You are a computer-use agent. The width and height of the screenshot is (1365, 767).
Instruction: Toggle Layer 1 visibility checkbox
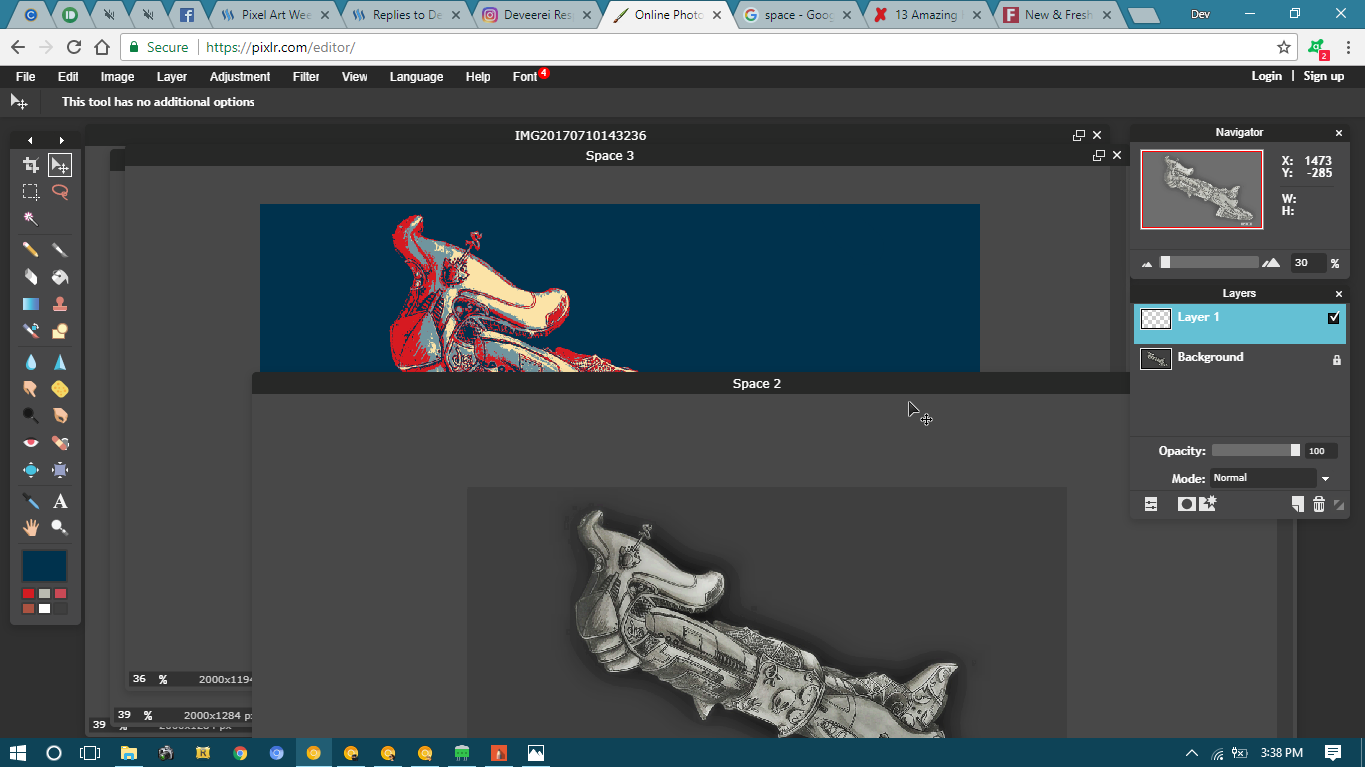pyautogui.click(x=1333, y=318)
